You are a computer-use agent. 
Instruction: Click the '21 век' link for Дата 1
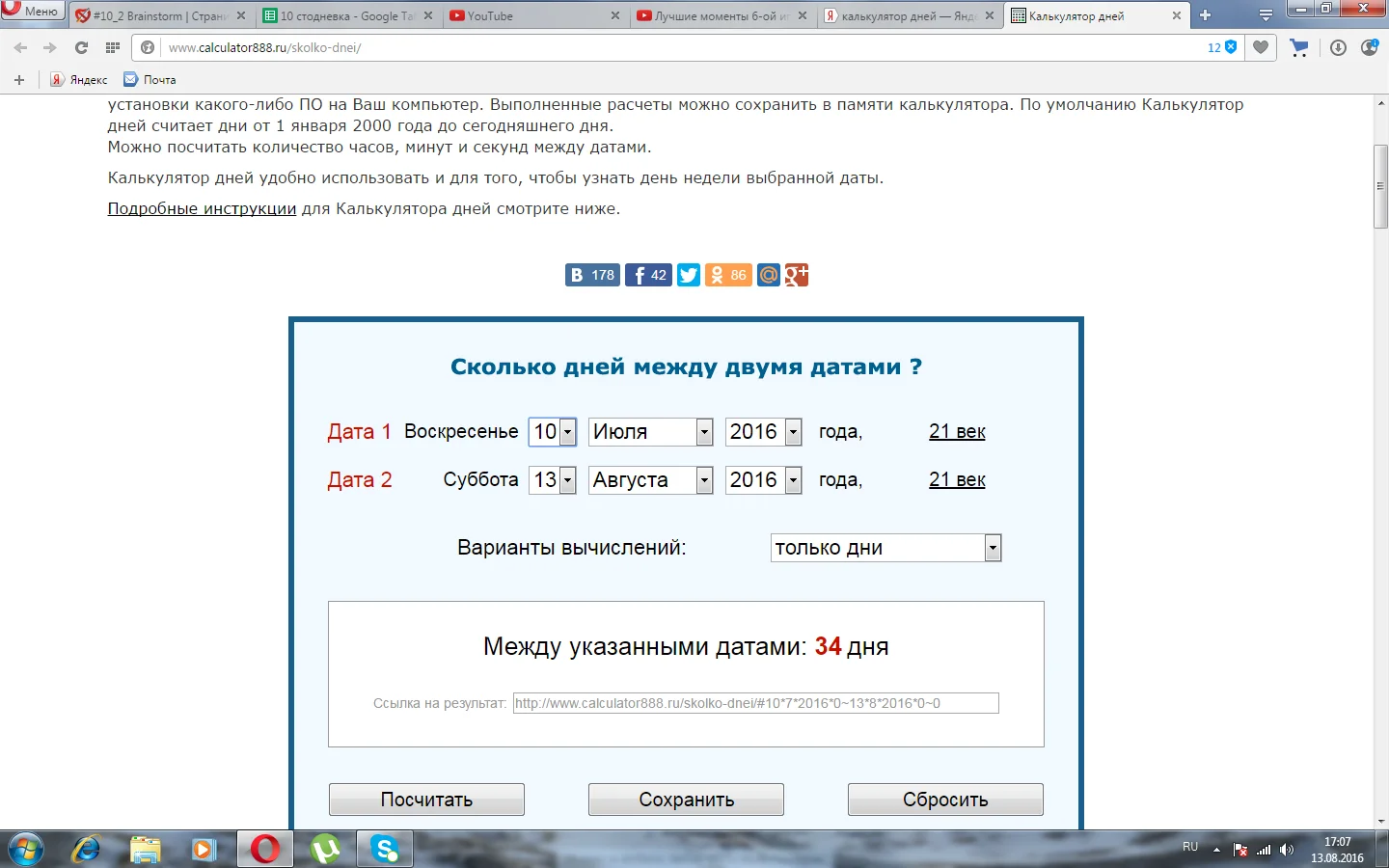(957, 431)
